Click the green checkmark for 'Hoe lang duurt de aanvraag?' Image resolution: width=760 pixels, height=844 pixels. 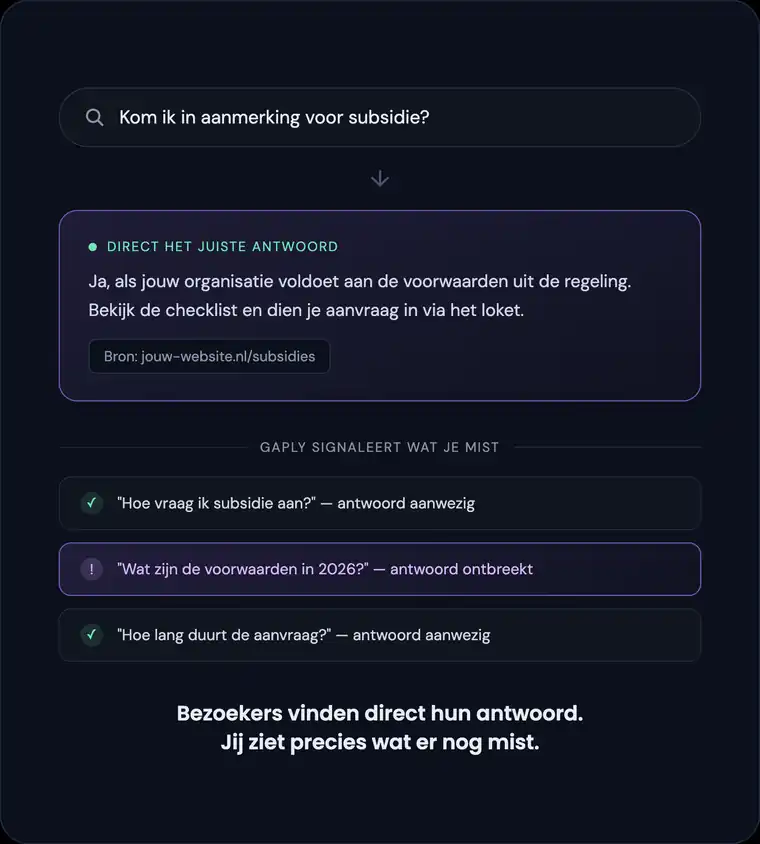(92, 635)
